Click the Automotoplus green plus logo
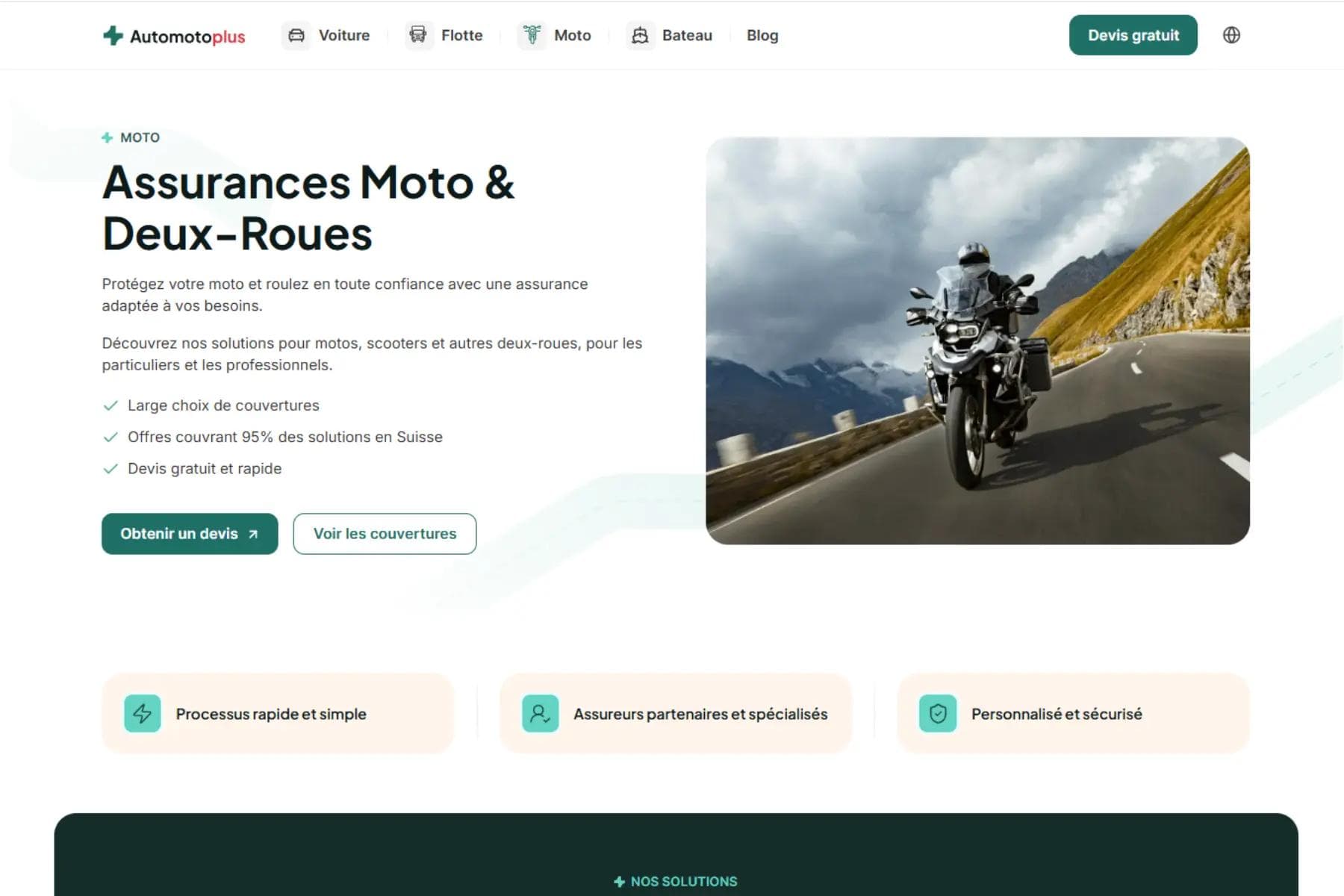 tap(113, 35)
